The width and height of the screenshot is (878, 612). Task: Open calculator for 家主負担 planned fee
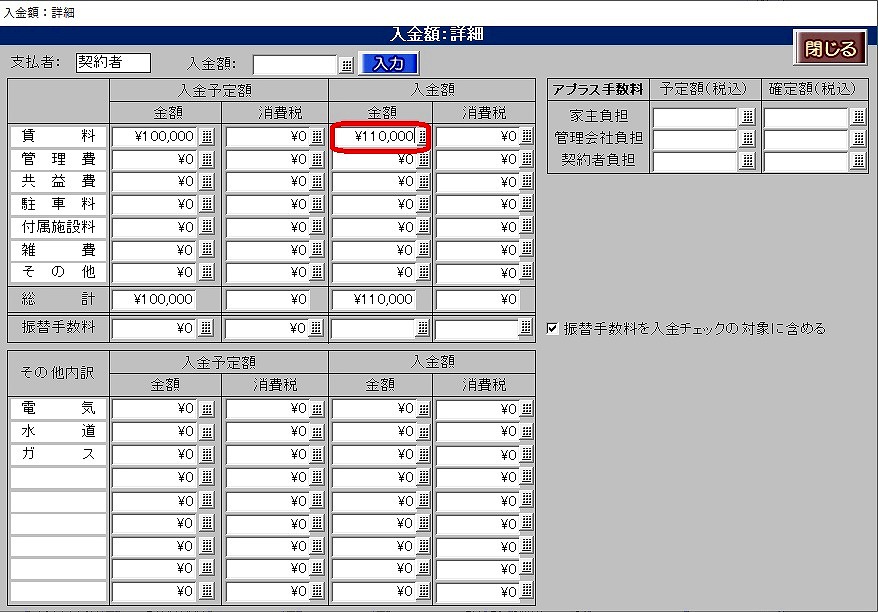tap(747, 116)
